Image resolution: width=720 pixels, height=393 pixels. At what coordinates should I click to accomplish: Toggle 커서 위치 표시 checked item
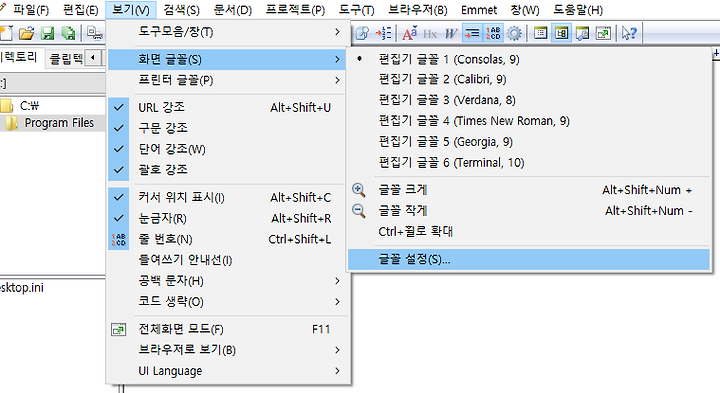(x=228, y=197)
